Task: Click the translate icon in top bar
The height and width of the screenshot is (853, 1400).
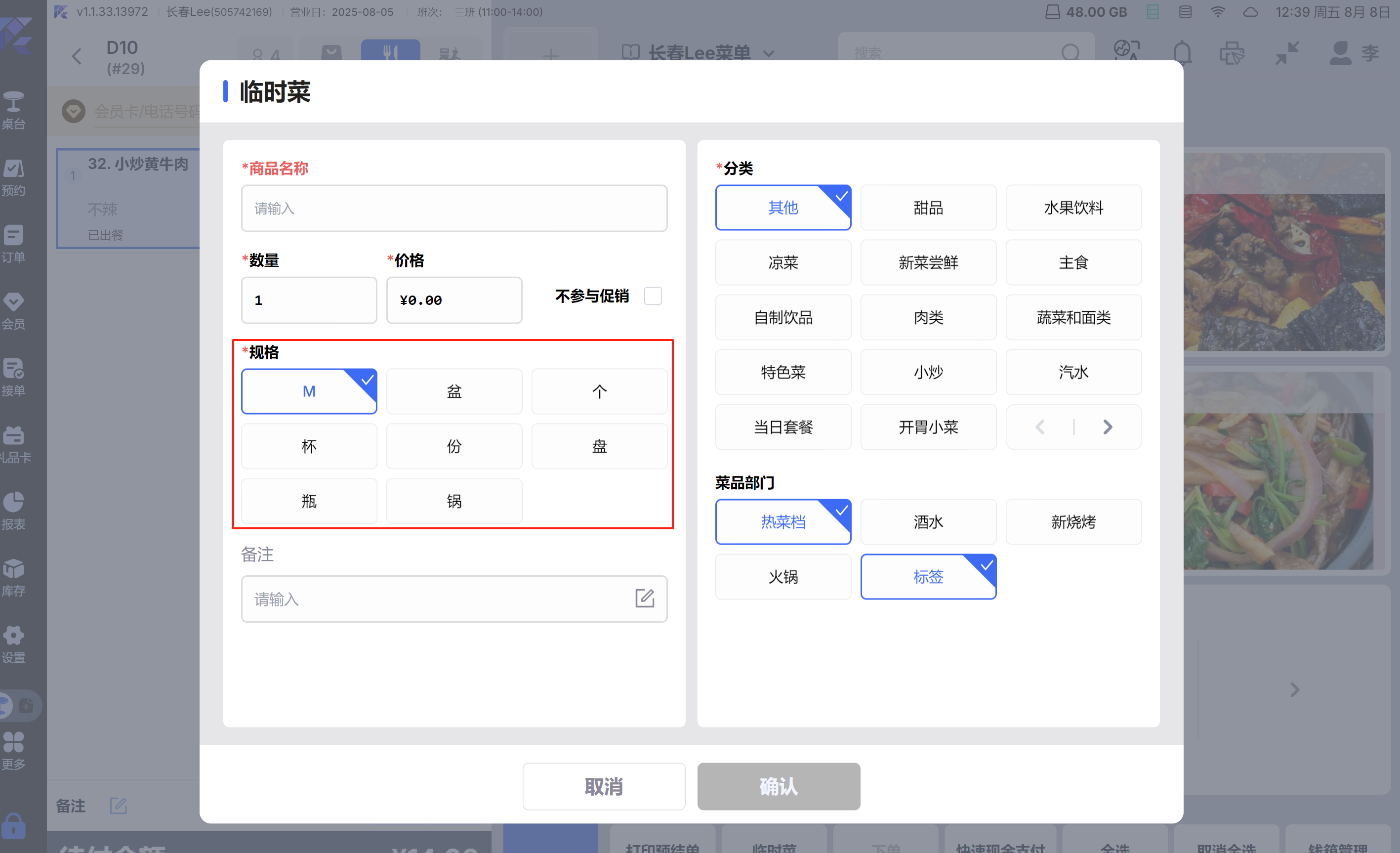Action: [x=1127, y=50]
